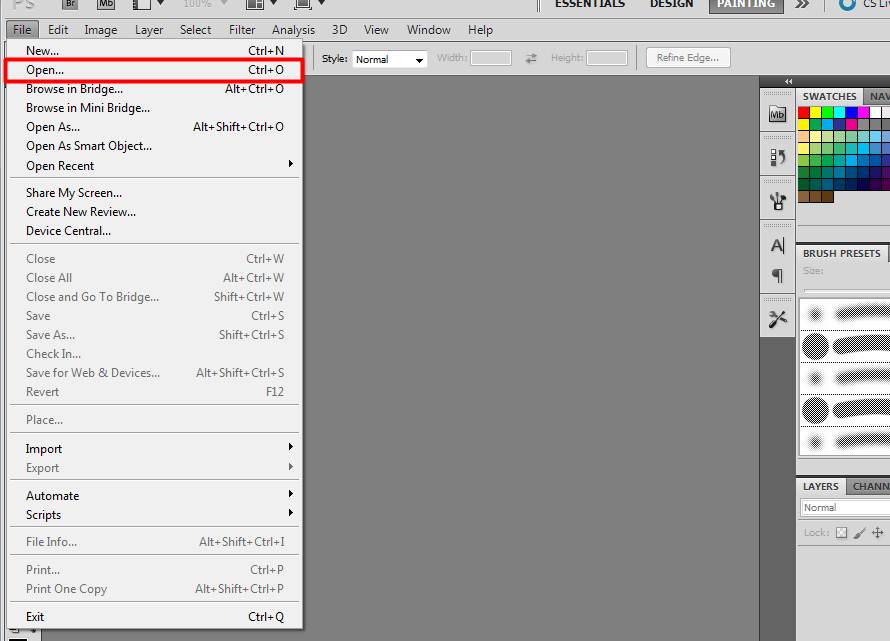The width and height of the screenshot is (890, 641).
Task: Open the 3D menu
Action: tap(339, 30)
